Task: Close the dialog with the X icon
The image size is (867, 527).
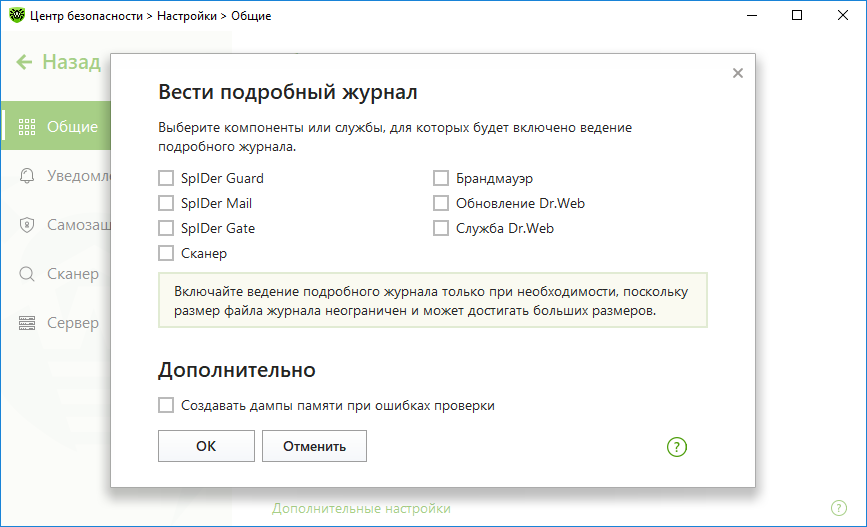Action: [x=738, y=73]
